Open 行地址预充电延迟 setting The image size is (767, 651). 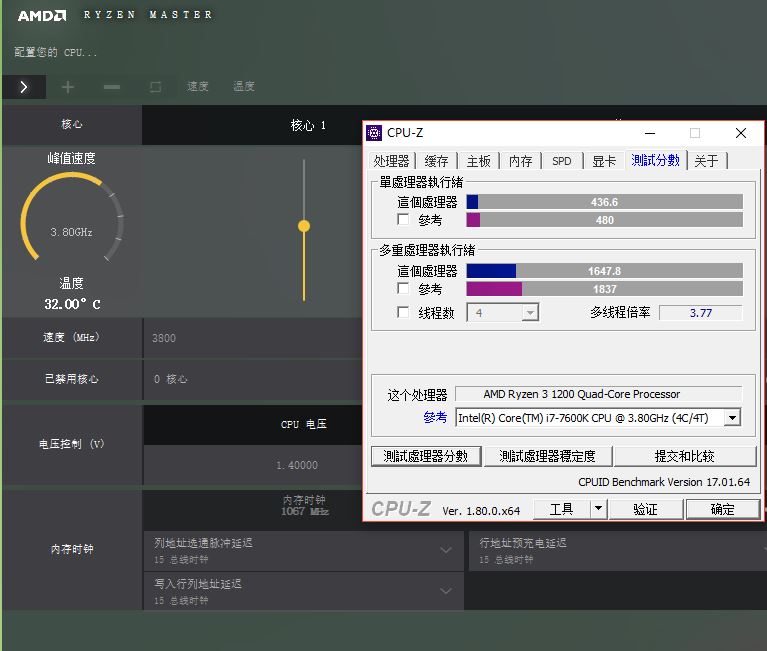coord(617,551)
